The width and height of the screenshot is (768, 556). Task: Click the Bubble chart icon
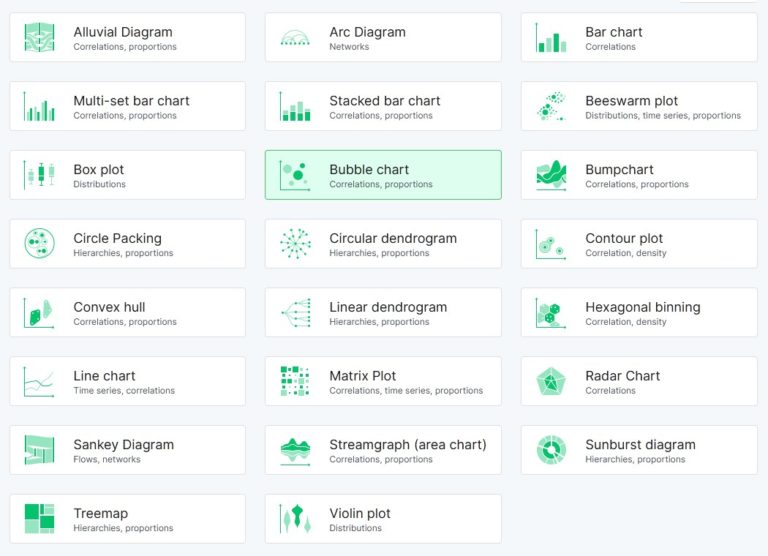pyautogui.click(x=295, y=175)
